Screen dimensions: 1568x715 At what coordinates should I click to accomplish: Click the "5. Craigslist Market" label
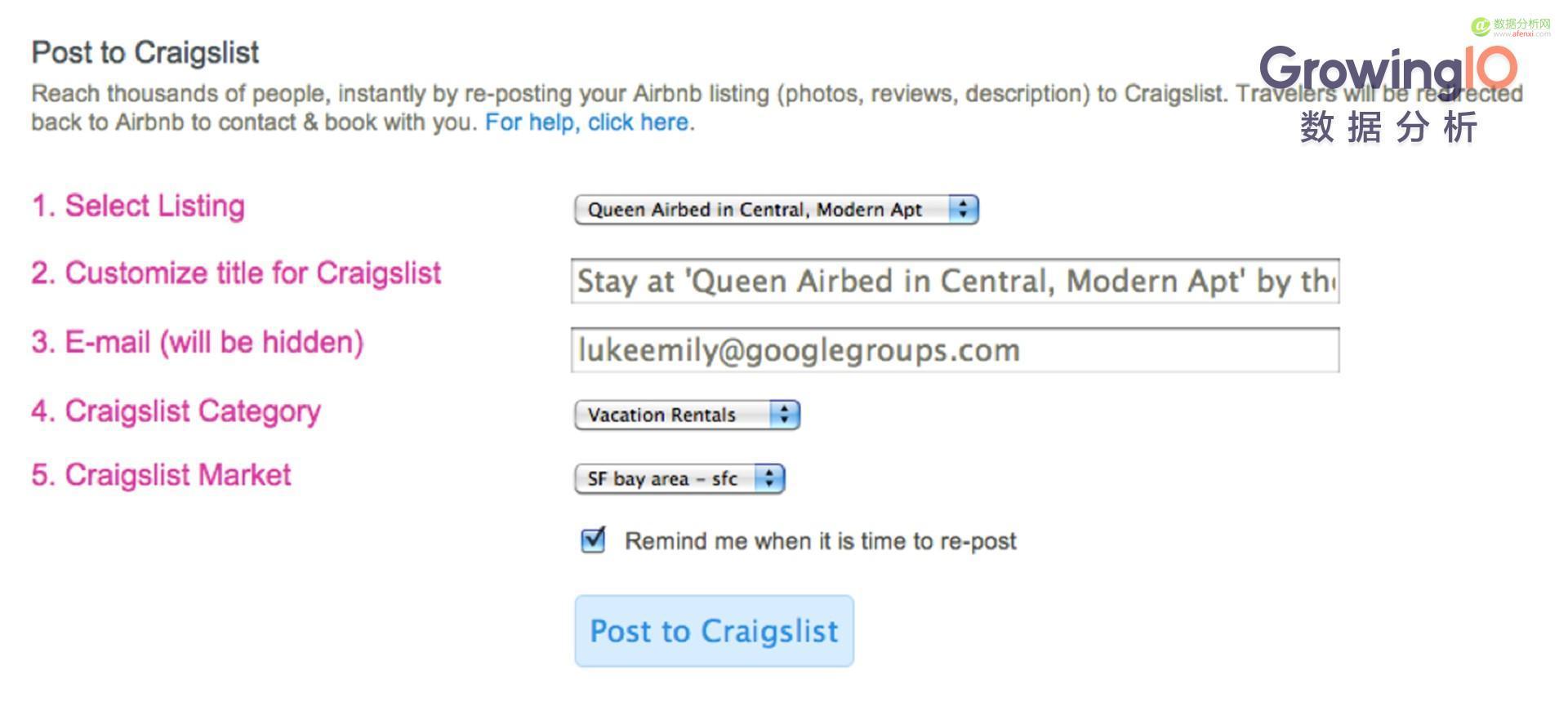161,474
